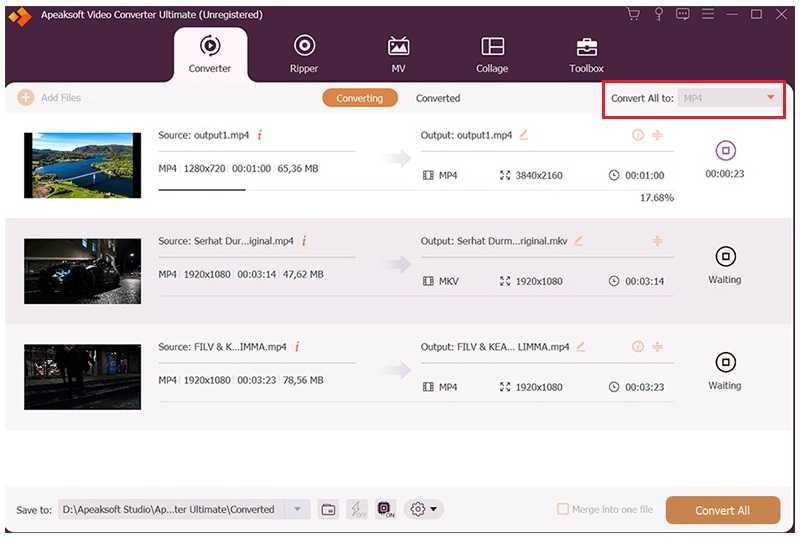800x540 pixels.
Task: Open the Toolbox tab
Action: tap(586, 54)
